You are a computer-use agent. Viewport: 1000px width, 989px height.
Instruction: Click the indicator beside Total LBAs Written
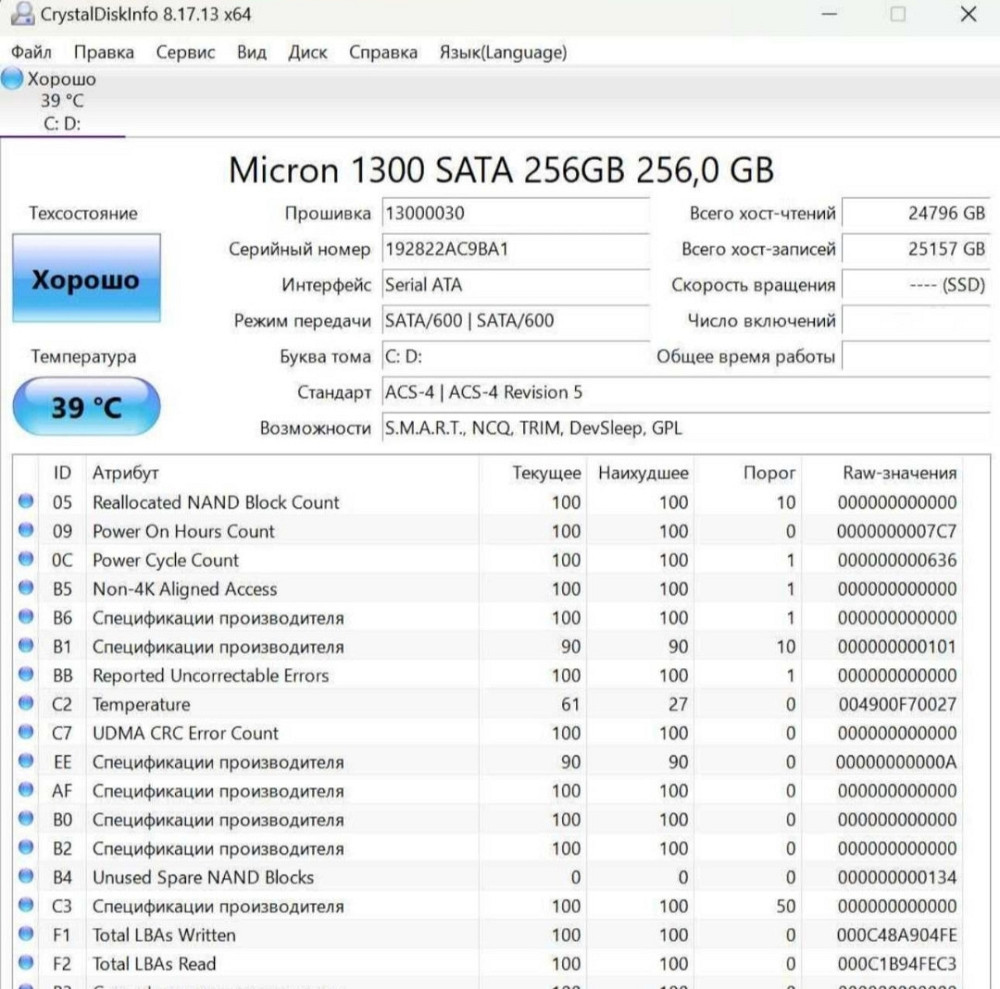tap(24, 935)
